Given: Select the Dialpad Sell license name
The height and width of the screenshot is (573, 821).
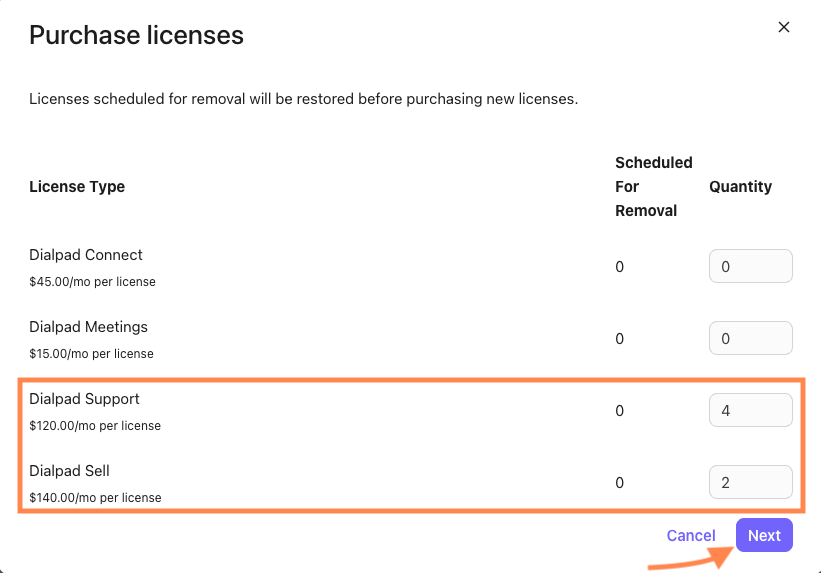Looking at the screenshot, I should click(x=69, y=471).
